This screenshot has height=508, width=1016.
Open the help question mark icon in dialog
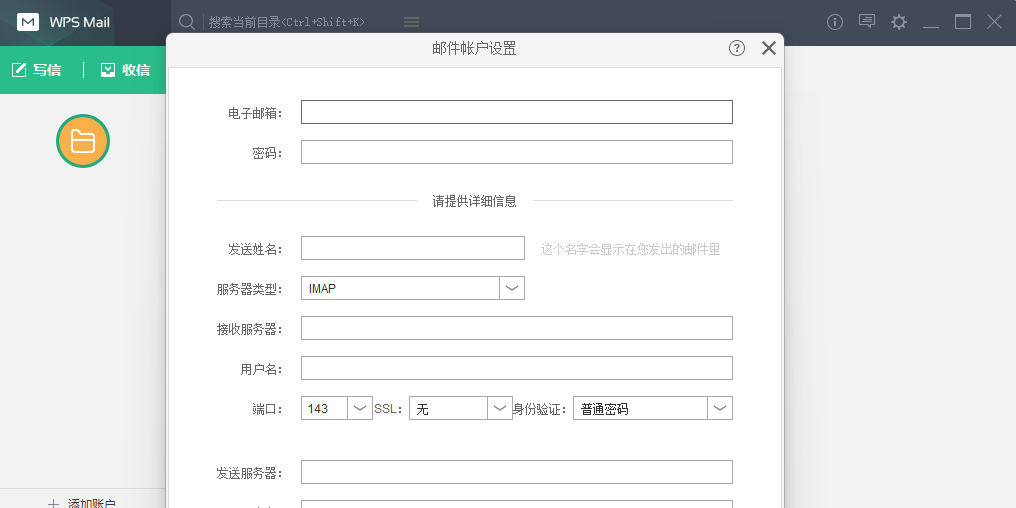[737, 48]
